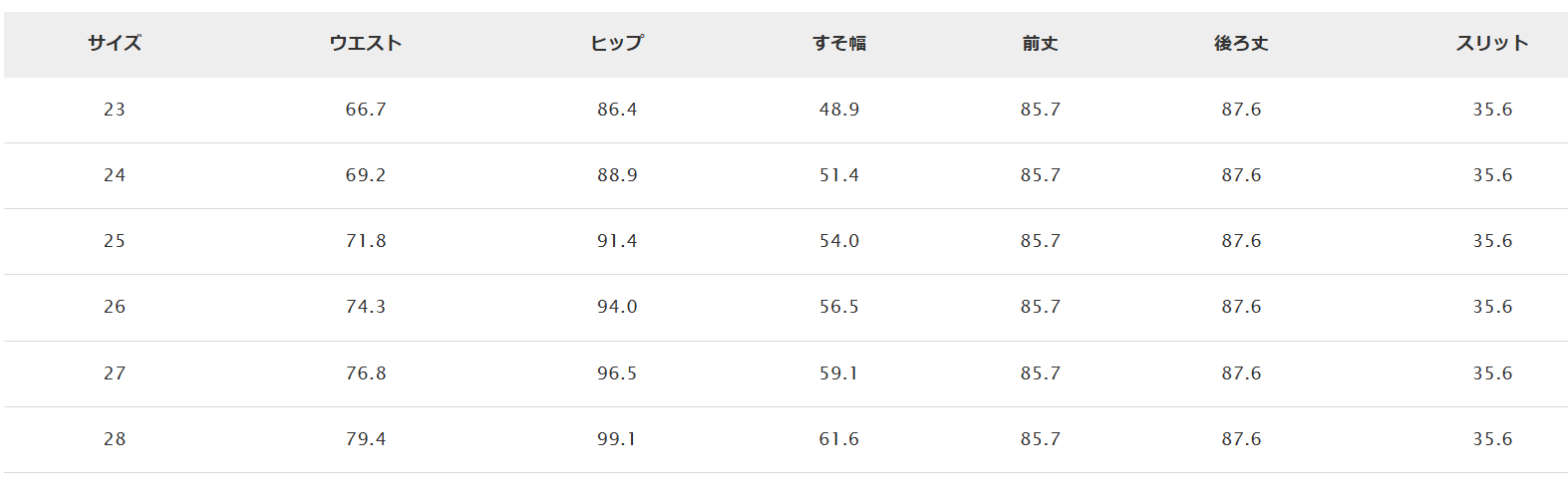Click waist value 74.3
The image size is (1568, 492).
click(x=366, y=307)
